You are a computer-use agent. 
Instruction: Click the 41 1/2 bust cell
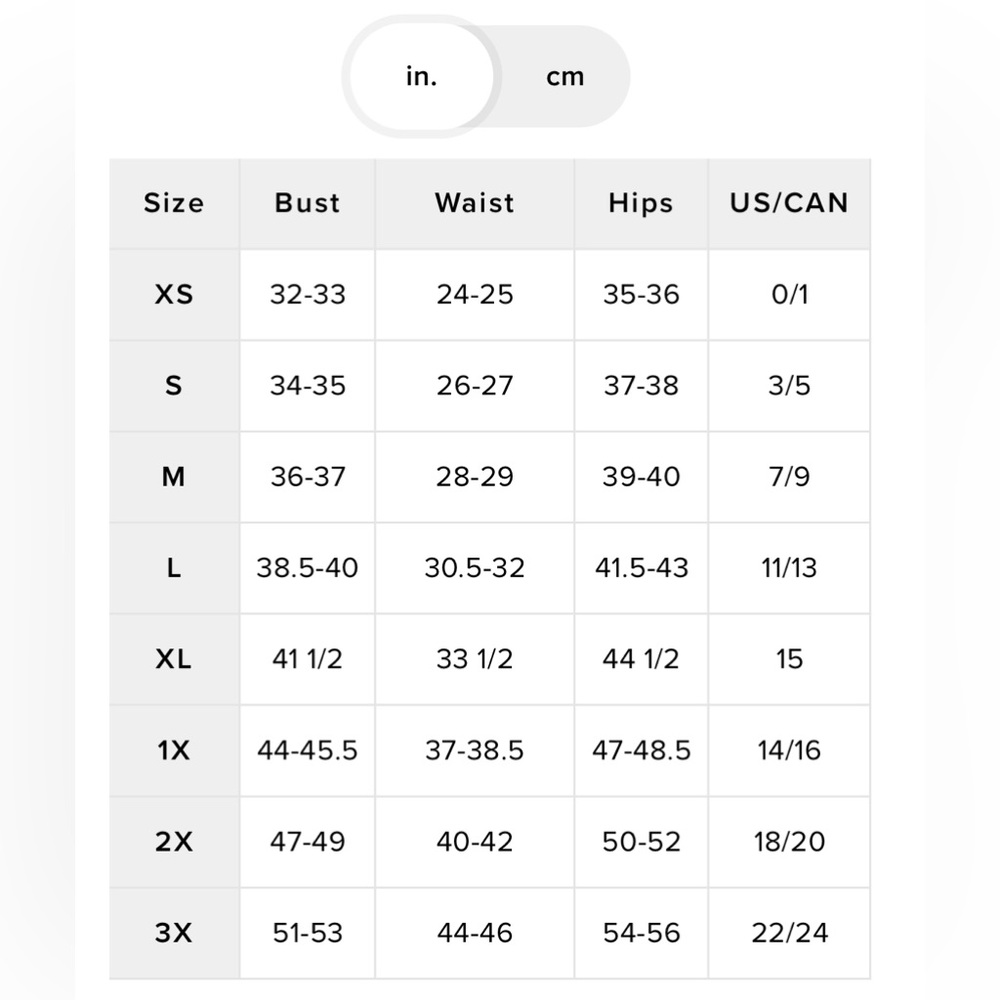click(307, 659)
